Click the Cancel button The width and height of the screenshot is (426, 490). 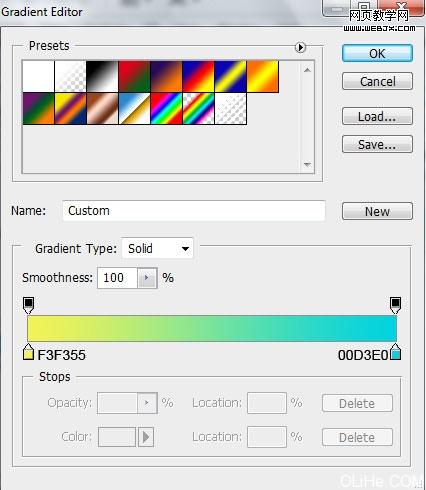click(x=377, y=81)
